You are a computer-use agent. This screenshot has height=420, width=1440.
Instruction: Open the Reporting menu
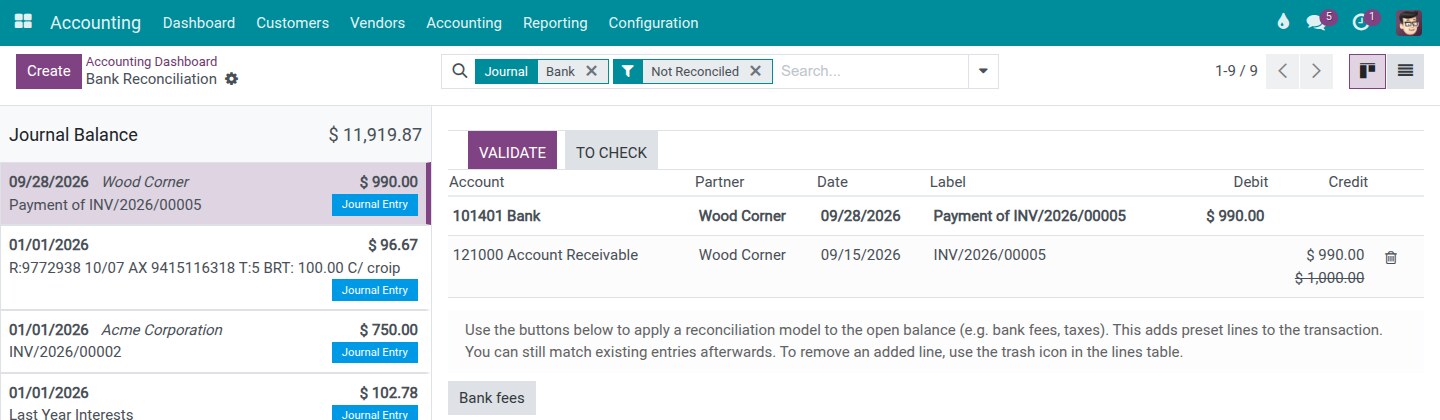tap(555, 22)
